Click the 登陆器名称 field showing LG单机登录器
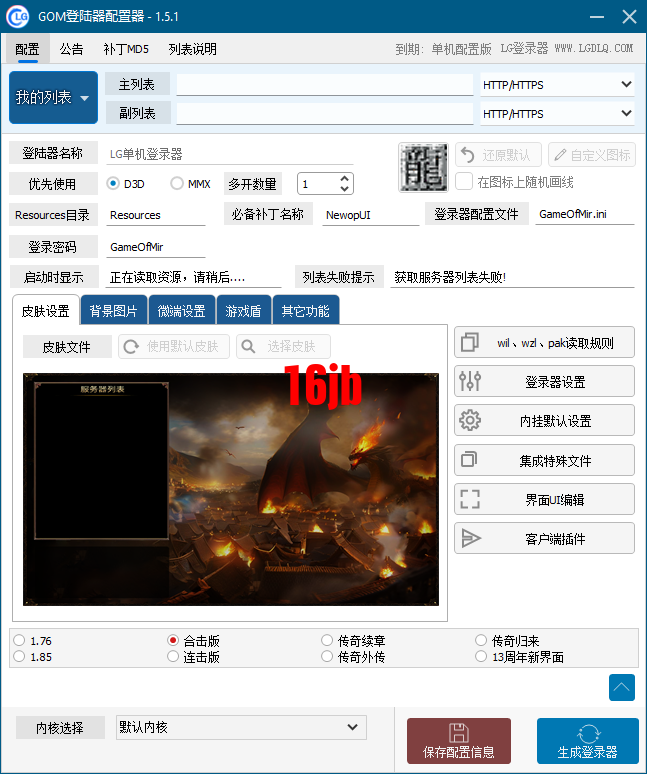This screenshot has width=647, height=774. 230,154
